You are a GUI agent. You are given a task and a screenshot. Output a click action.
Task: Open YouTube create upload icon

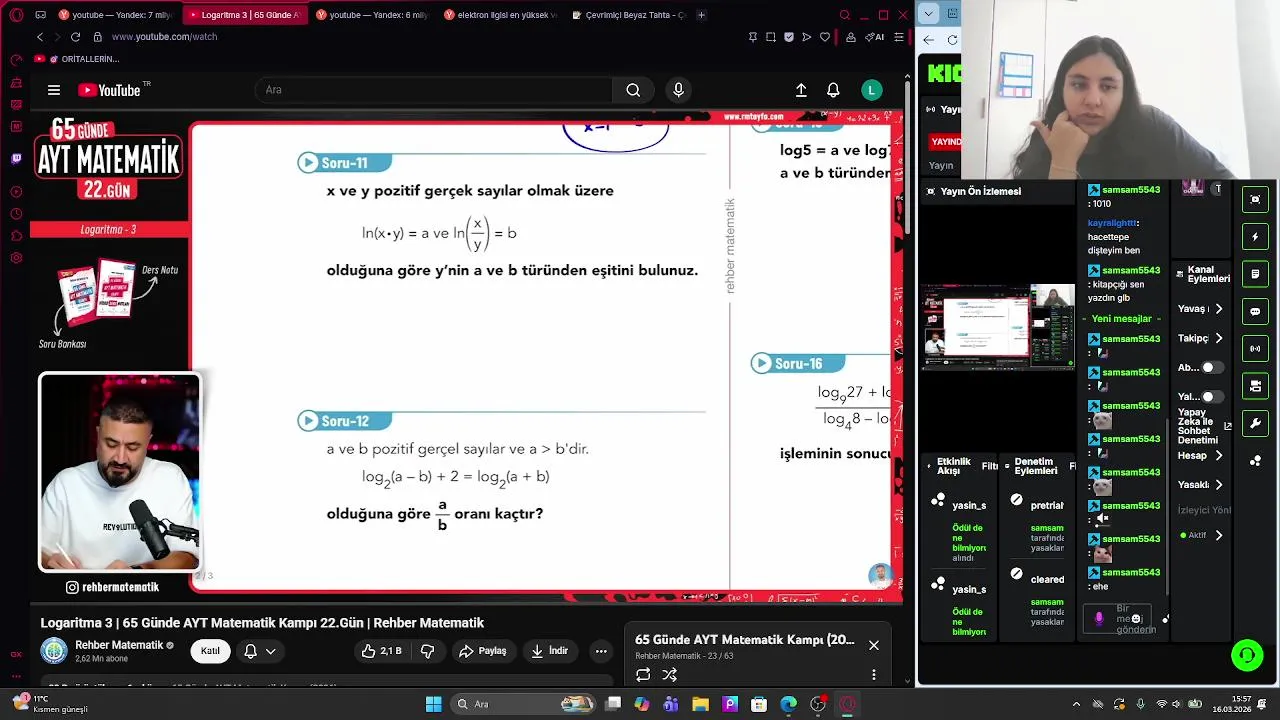coord(801,90)
